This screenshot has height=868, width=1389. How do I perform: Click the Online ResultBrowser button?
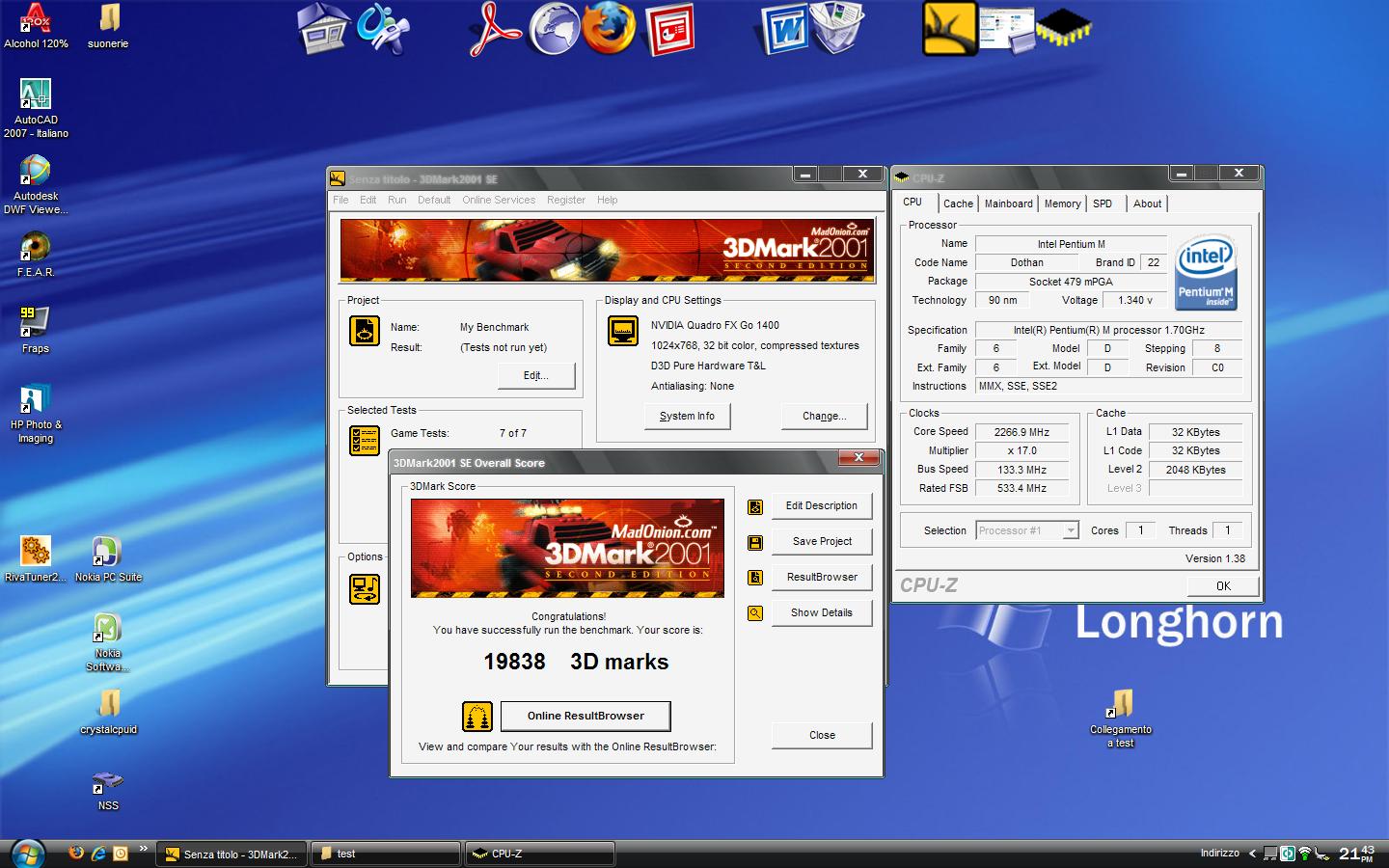click(x=586, y=716)
